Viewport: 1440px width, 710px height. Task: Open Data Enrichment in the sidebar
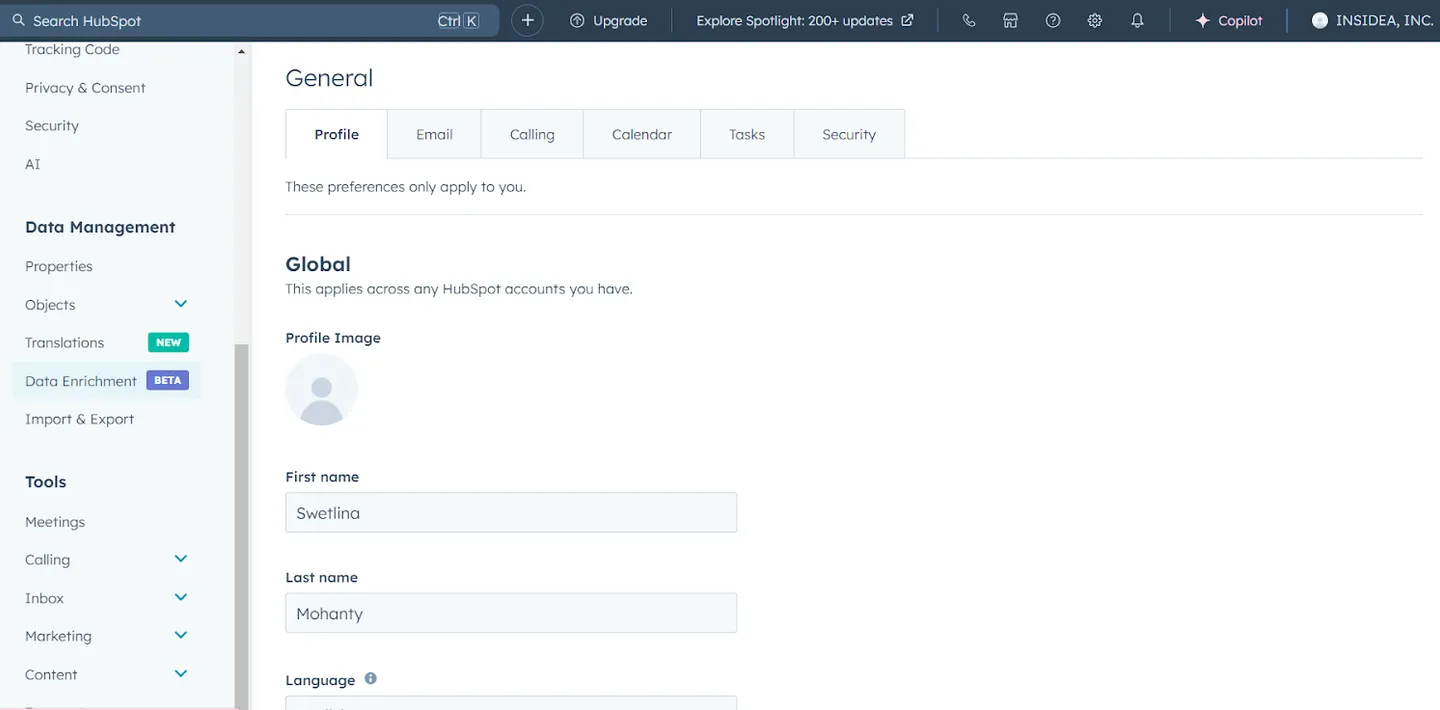[81, 381]
